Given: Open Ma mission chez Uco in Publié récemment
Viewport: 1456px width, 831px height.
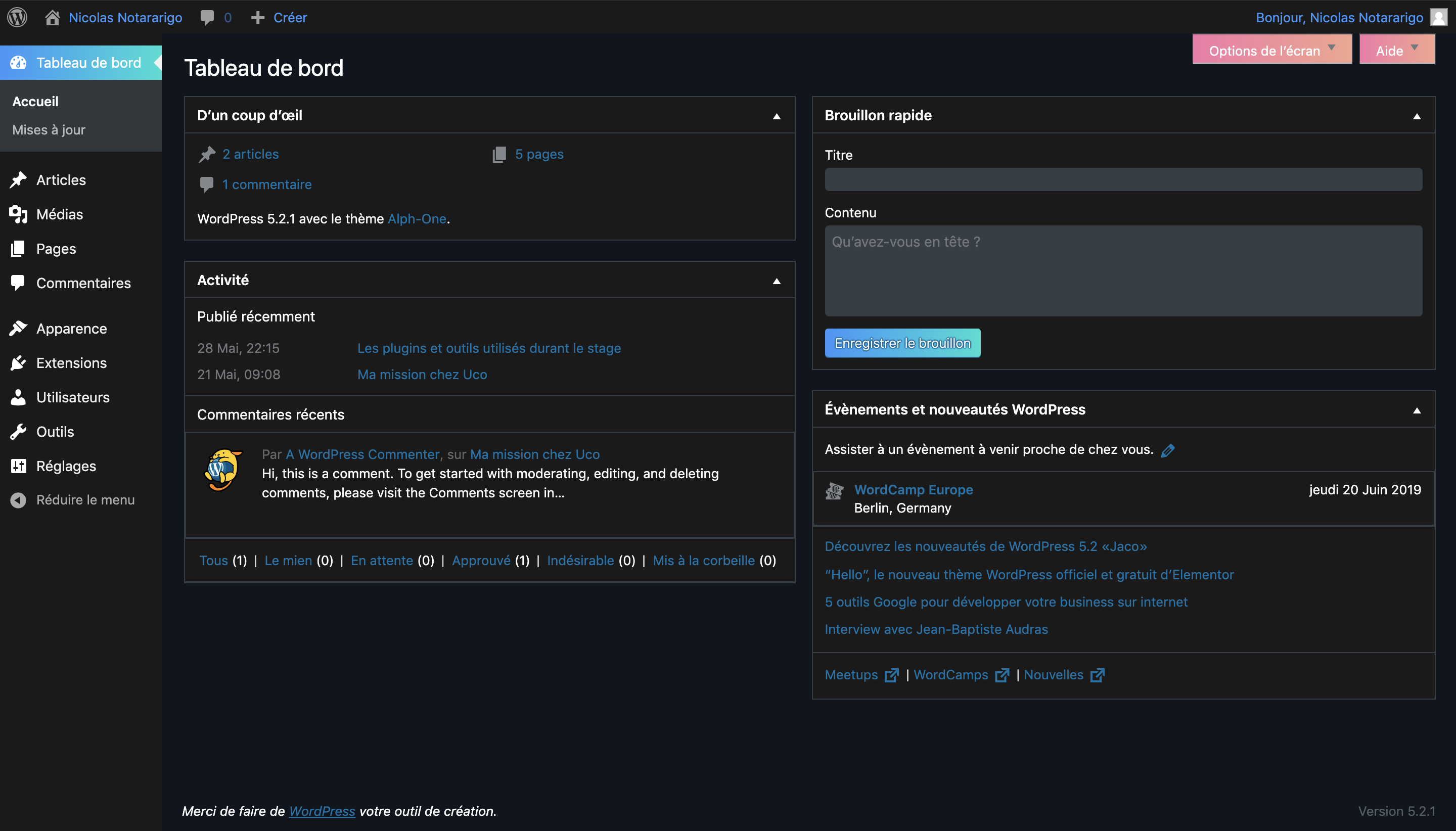Looking at the screenshot, I should pyautogui.click(x=422, y=375).
